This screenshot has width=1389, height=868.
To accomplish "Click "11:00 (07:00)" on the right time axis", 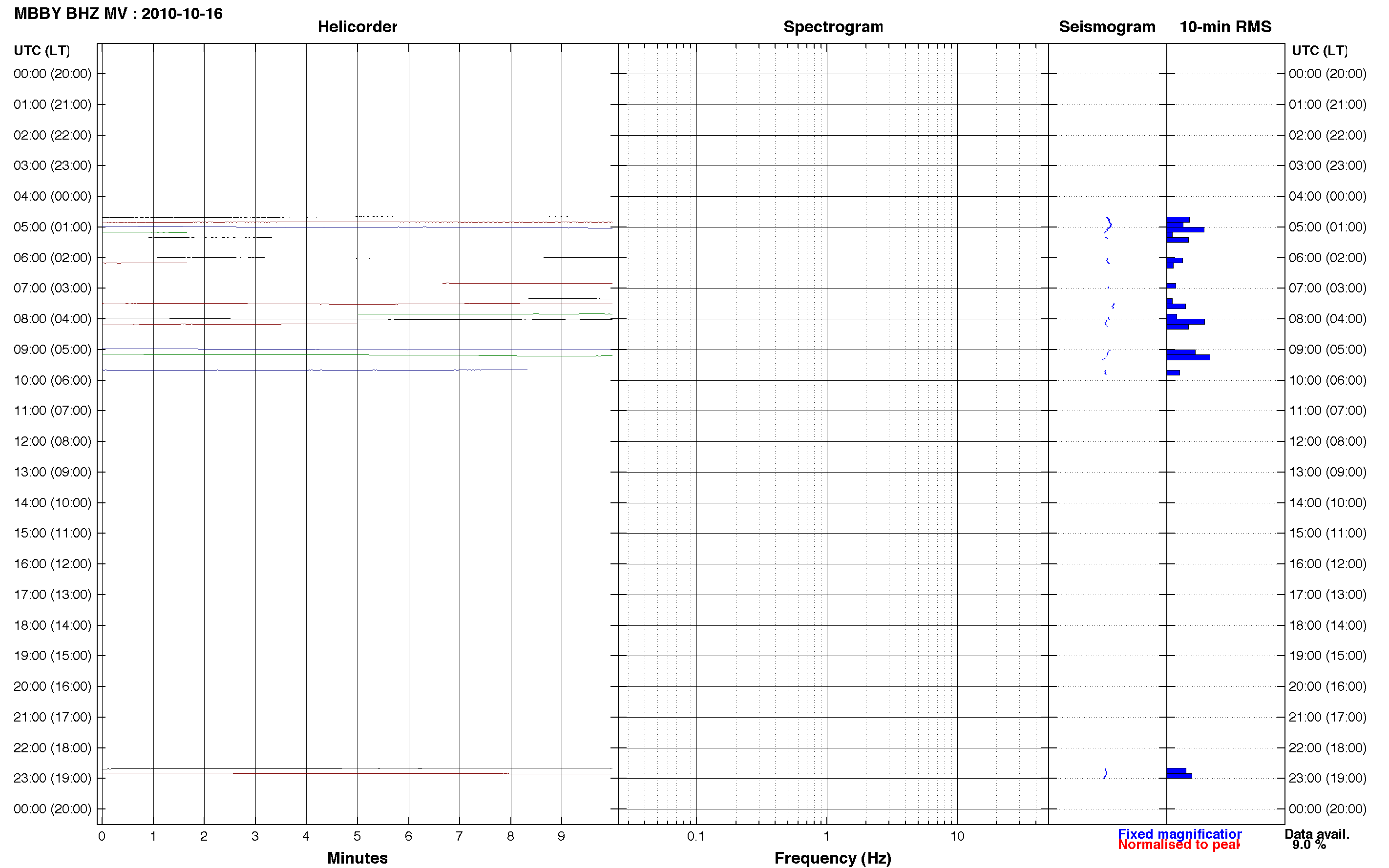I will point(1327,411).
